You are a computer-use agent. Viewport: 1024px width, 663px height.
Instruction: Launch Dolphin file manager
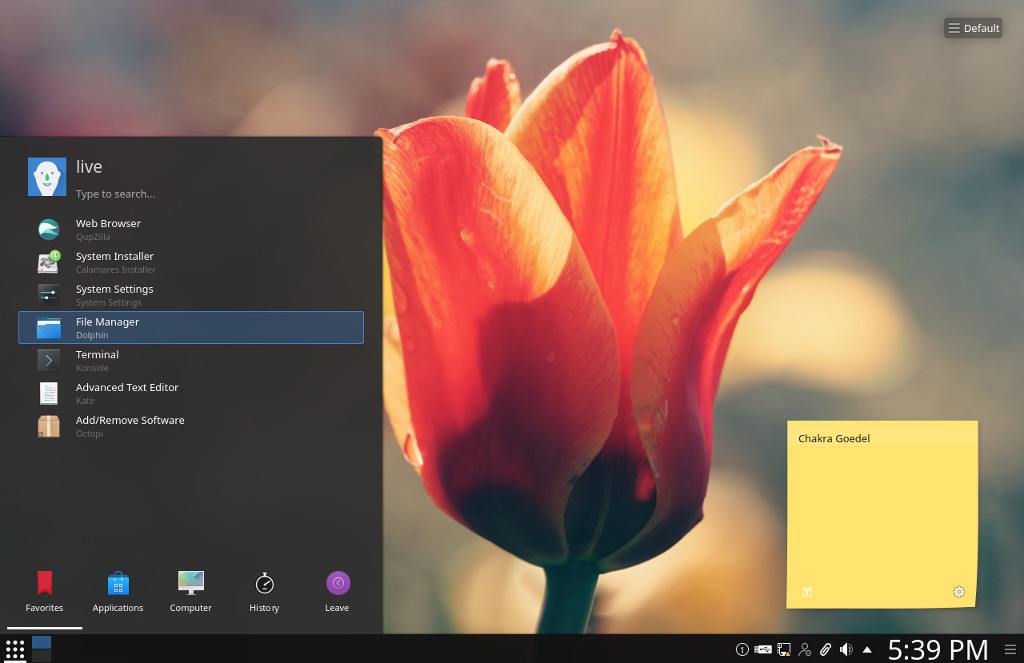107,327
